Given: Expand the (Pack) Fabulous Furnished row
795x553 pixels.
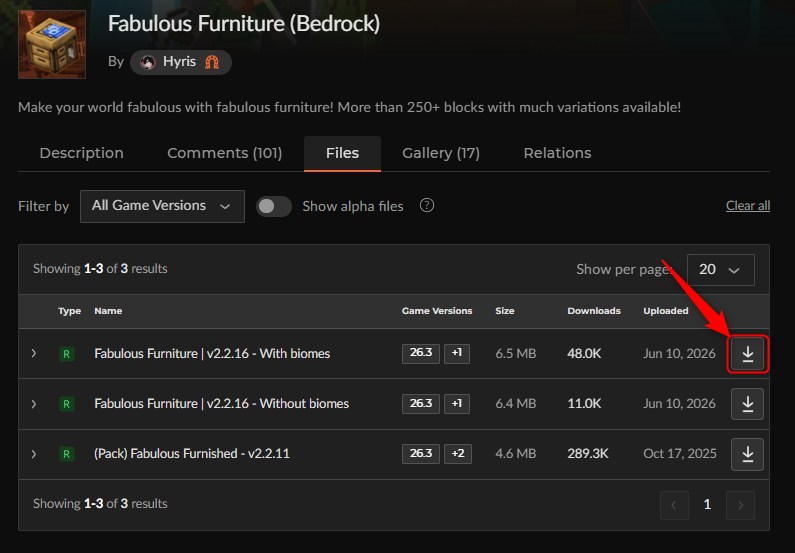Looking at the screenshot, I should tap(34, 454).
